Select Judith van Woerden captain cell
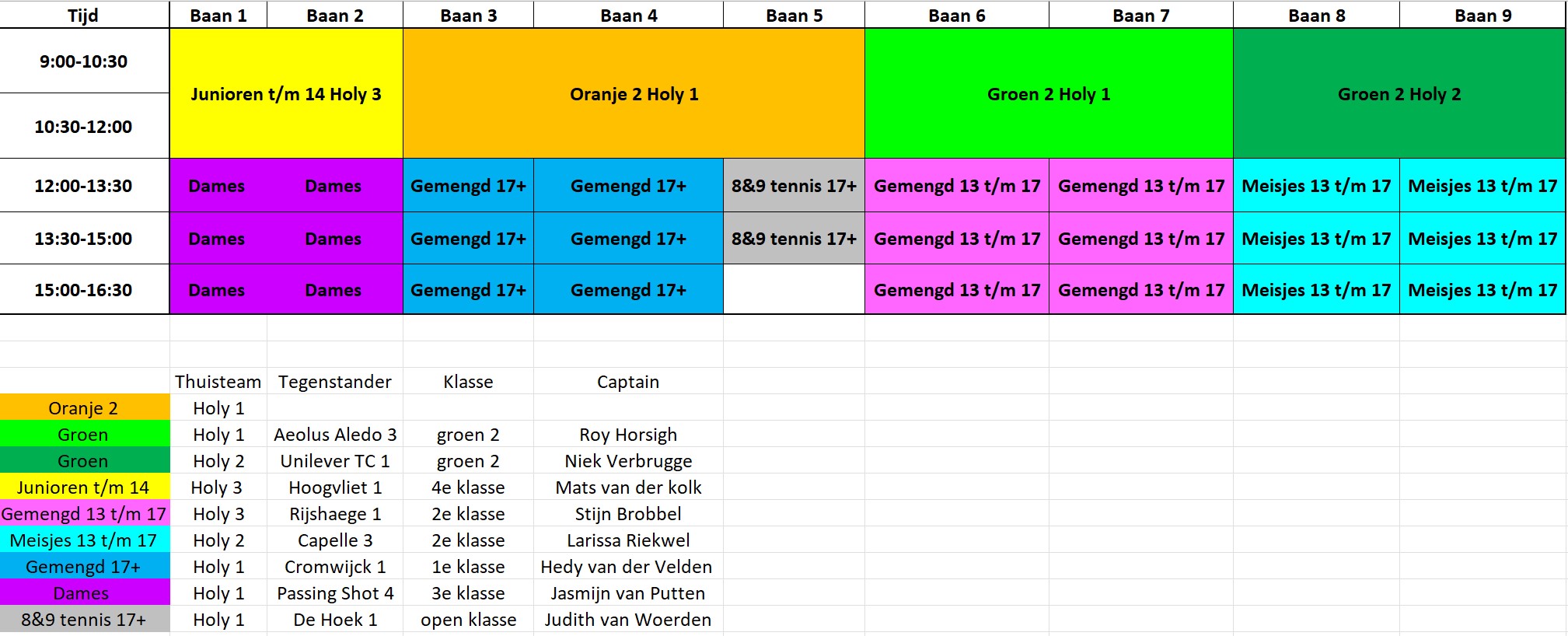 coord(628,620)
